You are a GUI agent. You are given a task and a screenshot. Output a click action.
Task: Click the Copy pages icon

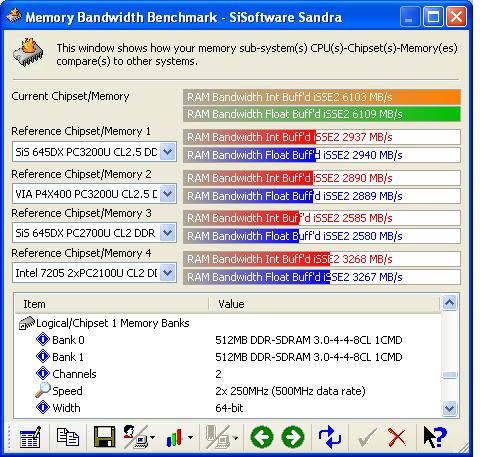click(x=68, y=437)
